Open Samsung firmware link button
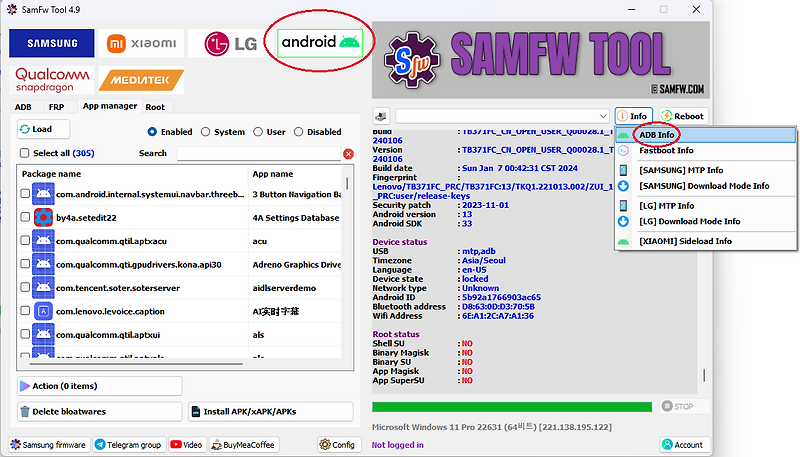Screen dimensions: 800x457 49,445
